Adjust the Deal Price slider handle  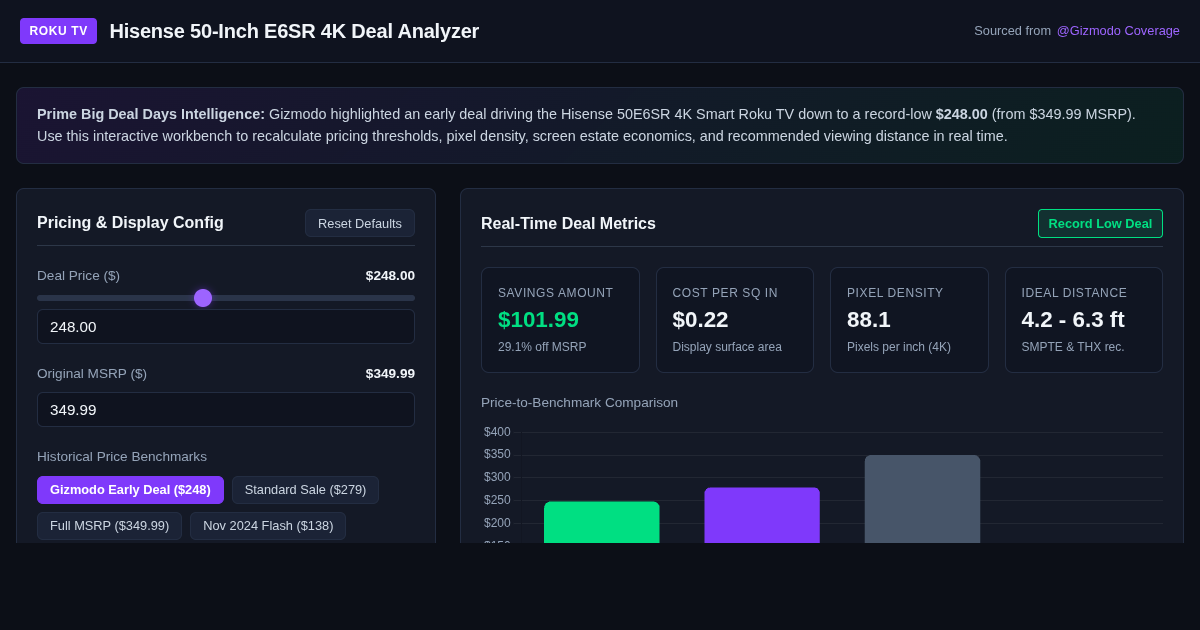[x=203, y=298]
